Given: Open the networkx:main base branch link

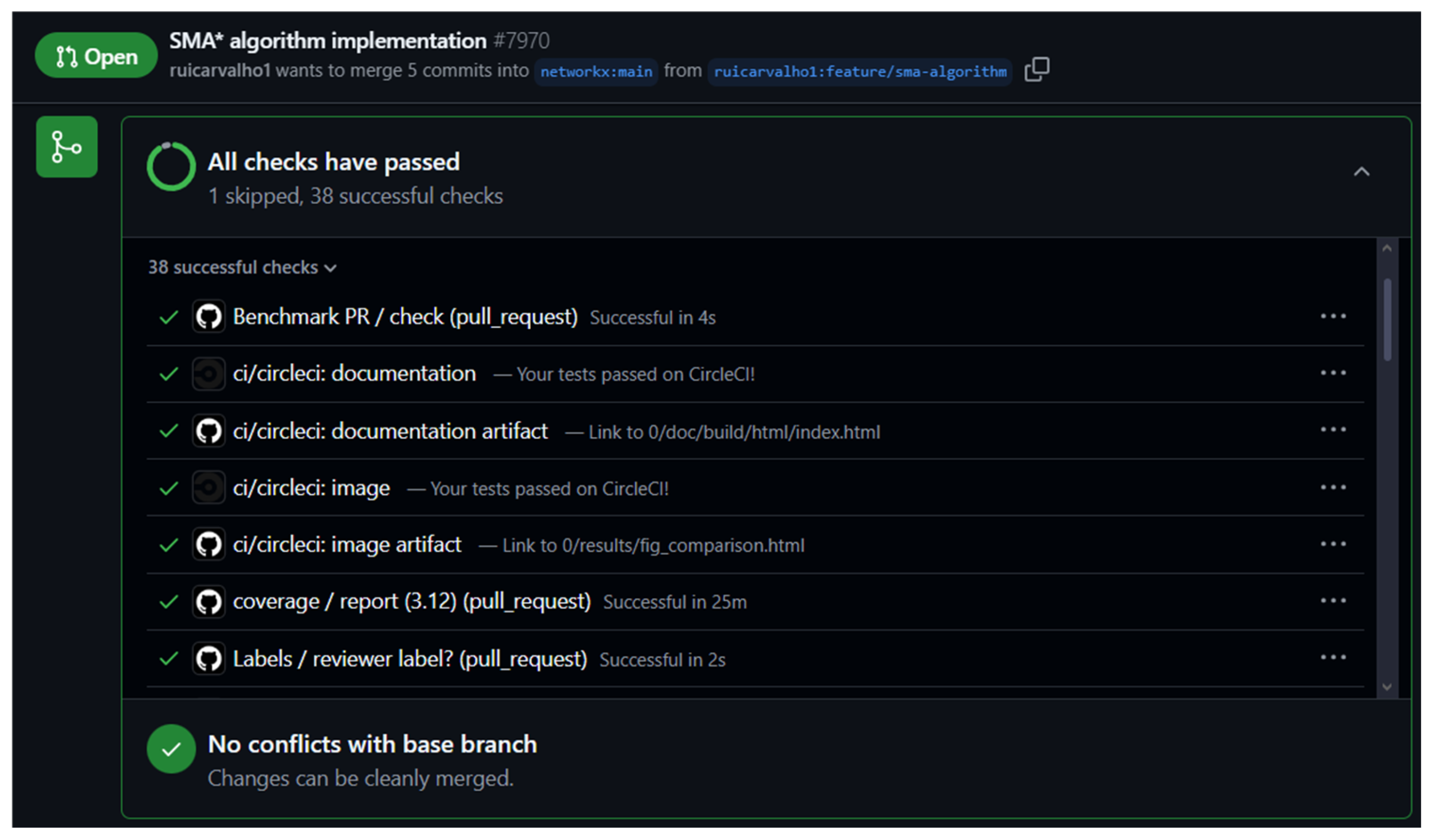Looking at the screenshot, I should (596, 71).
